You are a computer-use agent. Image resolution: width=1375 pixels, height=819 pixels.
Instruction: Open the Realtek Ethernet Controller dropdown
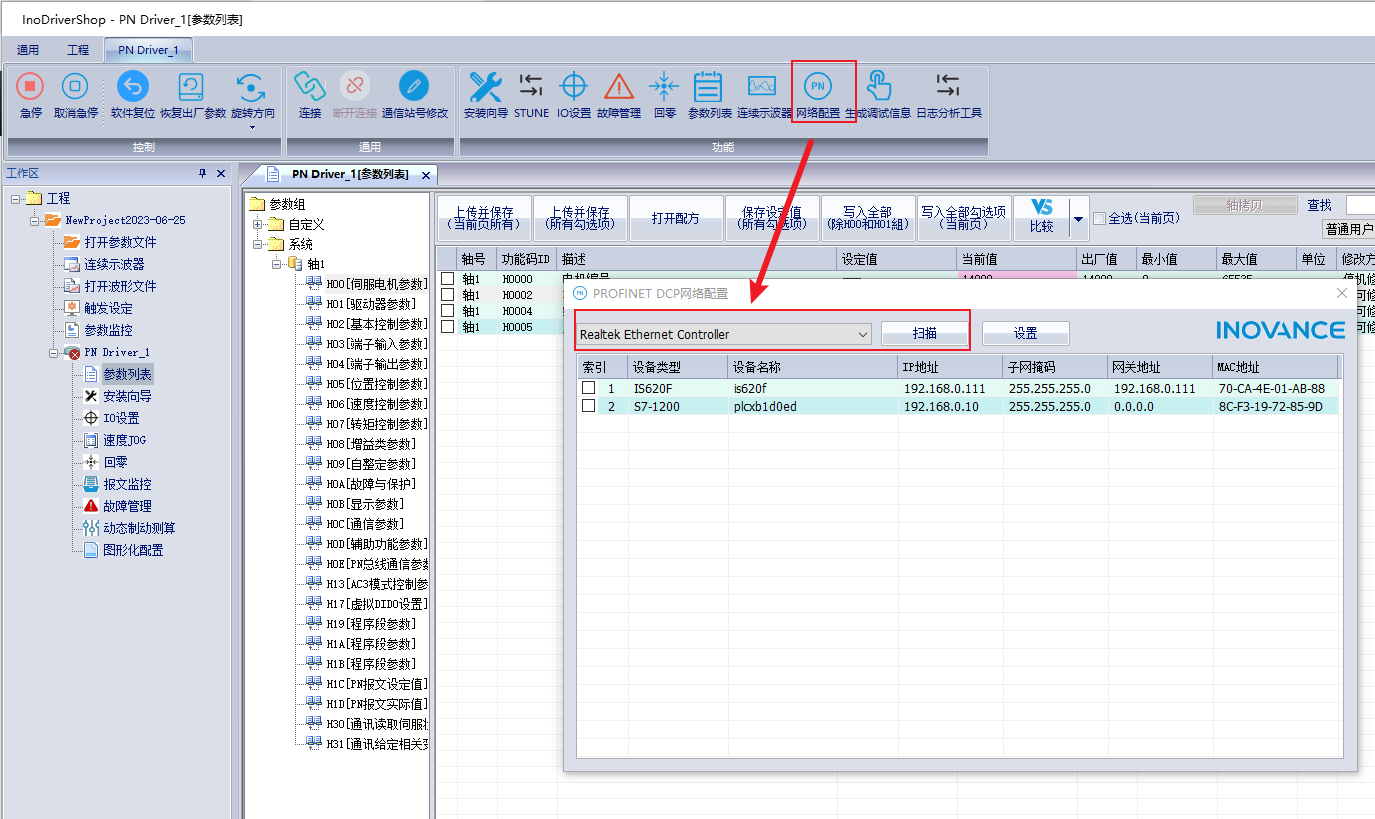724,334
